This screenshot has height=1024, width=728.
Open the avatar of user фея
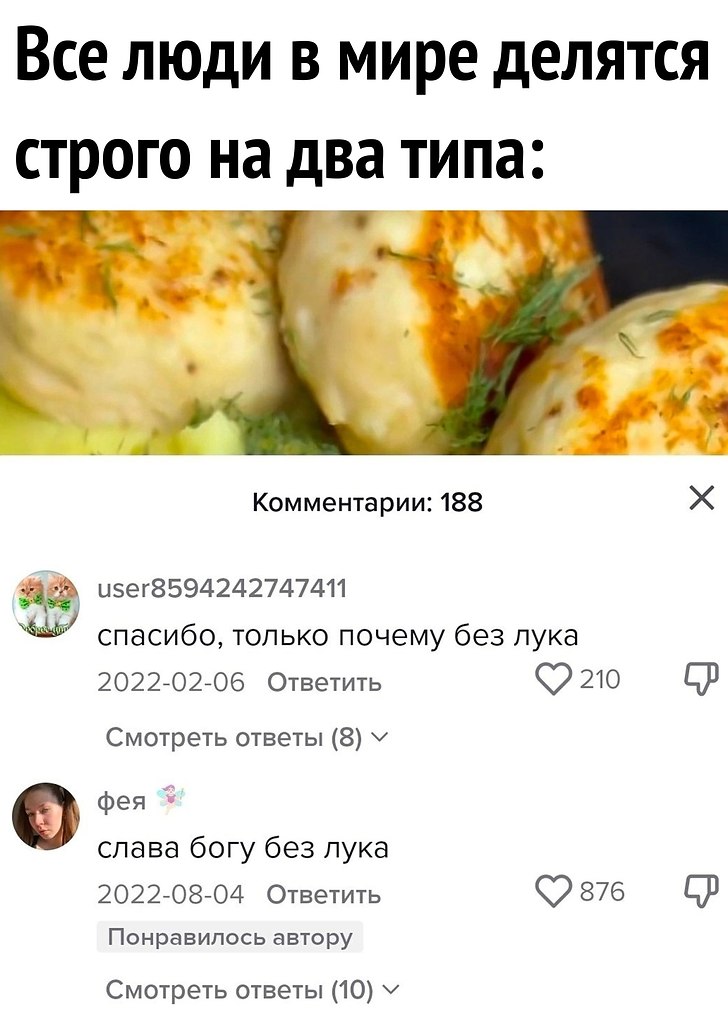(46, 816)
